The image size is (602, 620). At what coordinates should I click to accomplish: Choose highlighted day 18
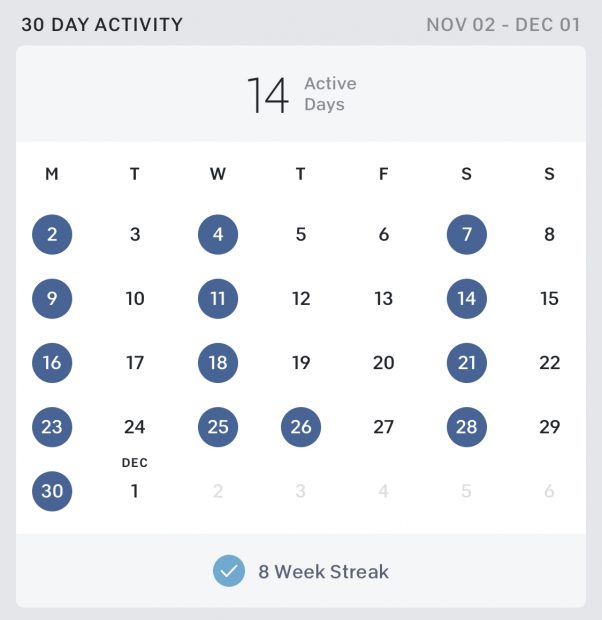tap(218, 363)
